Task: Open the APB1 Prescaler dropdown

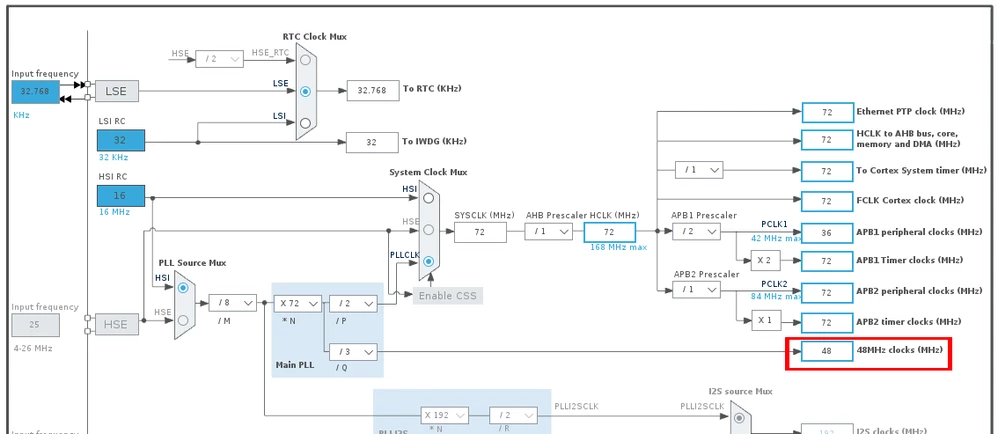Action: [x=696, y=232]
